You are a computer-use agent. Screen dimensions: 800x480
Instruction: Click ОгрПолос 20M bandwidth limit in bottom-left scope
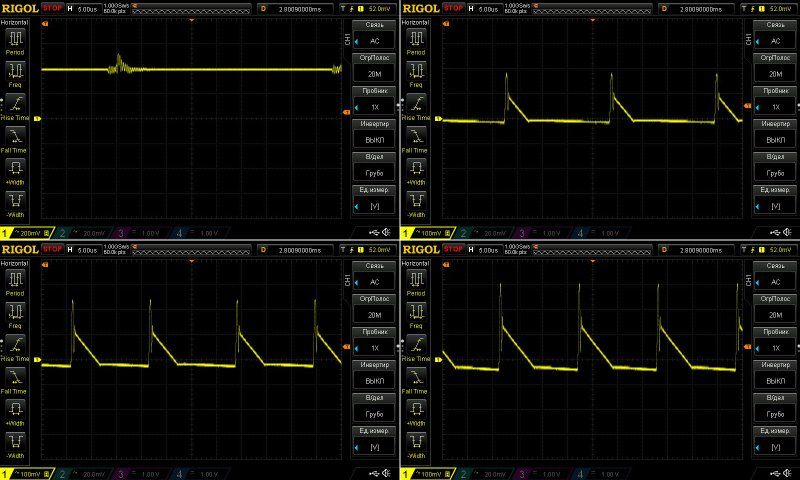[x=374, y=308]
